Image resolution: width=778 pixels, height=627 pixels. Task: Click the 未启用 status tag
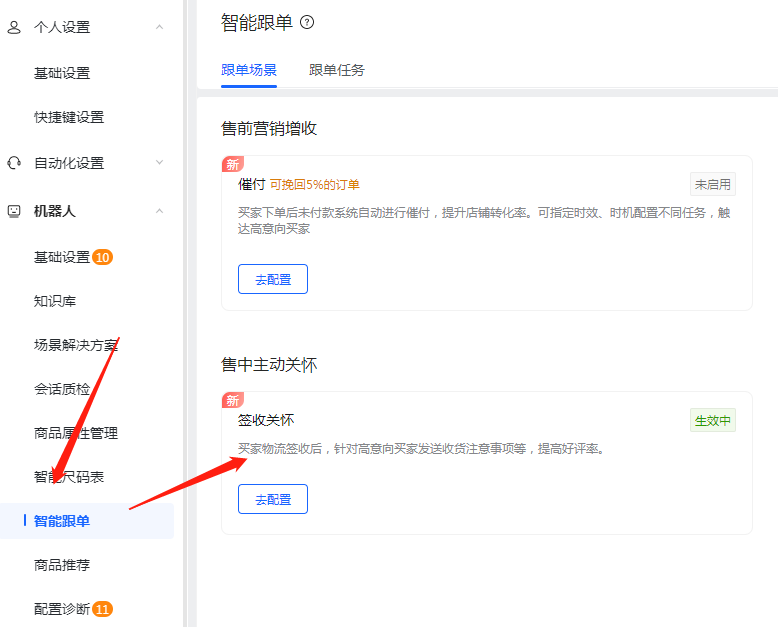713,185
